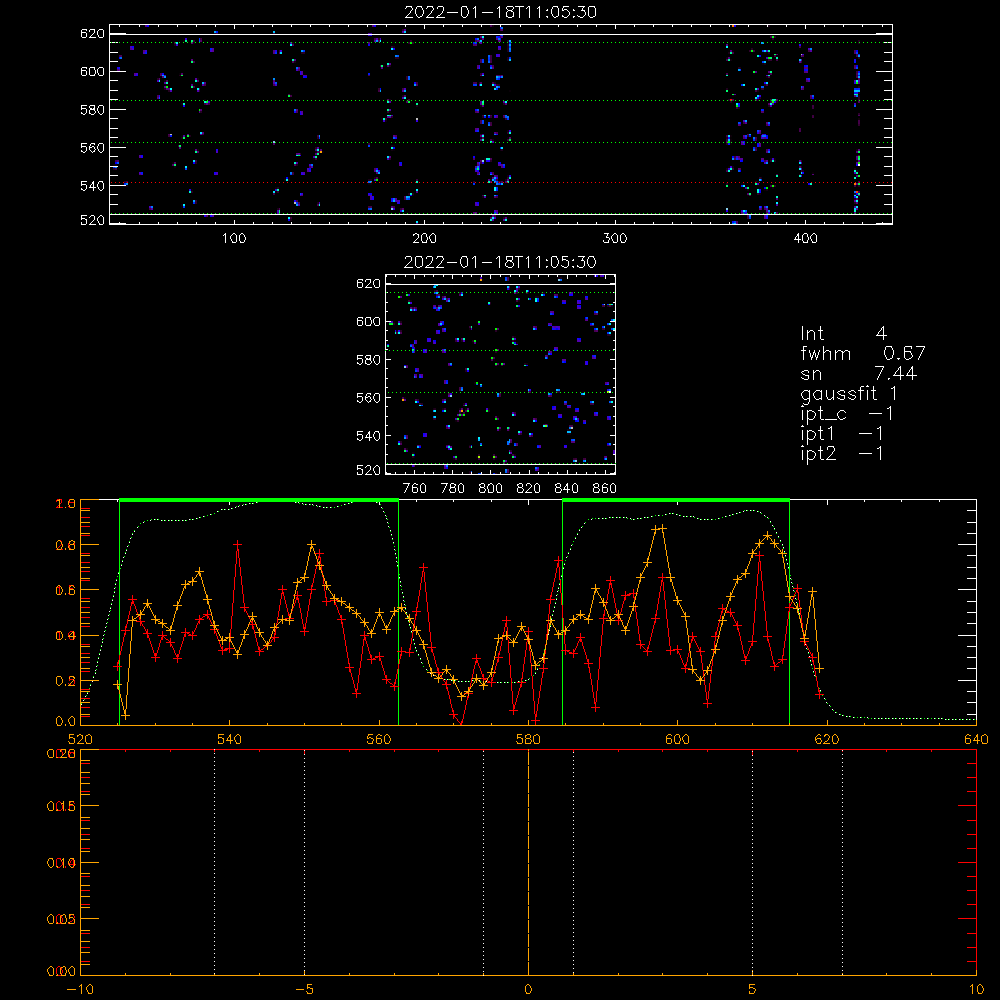
Task: Select the 'ipt2 -1' readout line
Action: coord(842,453)
